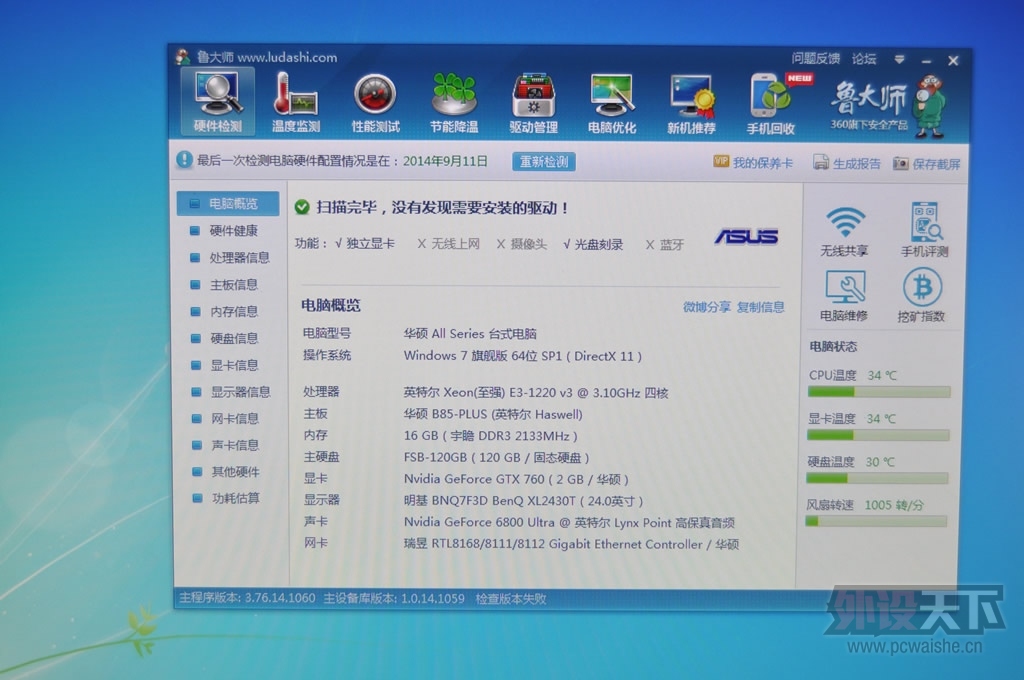This screenshot has height=680, width=1024.
Task: Open 电脑优化 PC optimization icon
Action: point(612,104)
